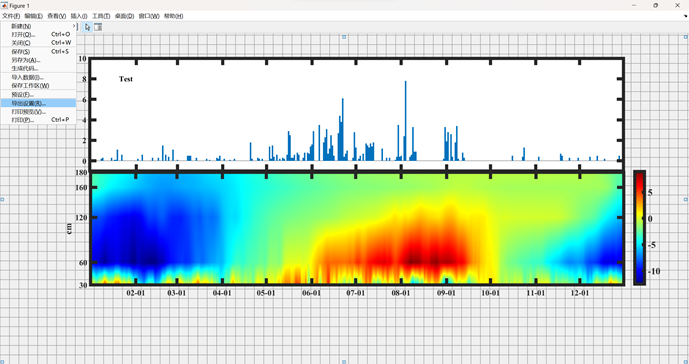Select the 'cm' y-axis label
The width and height of the screenshot is (689, 364).
pyautogui.click(x=69, y=229)
